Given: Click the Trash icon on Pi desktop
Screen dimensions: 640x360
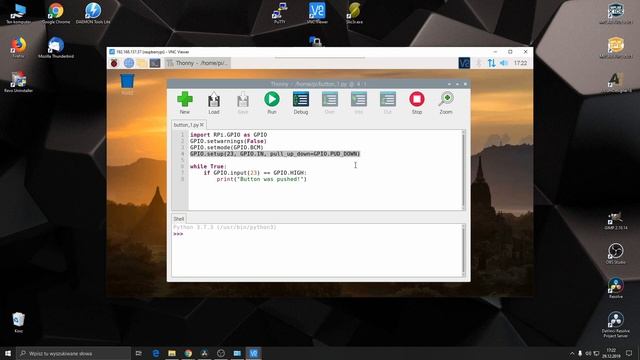Looking at the screenshot, I should (127, 83).
